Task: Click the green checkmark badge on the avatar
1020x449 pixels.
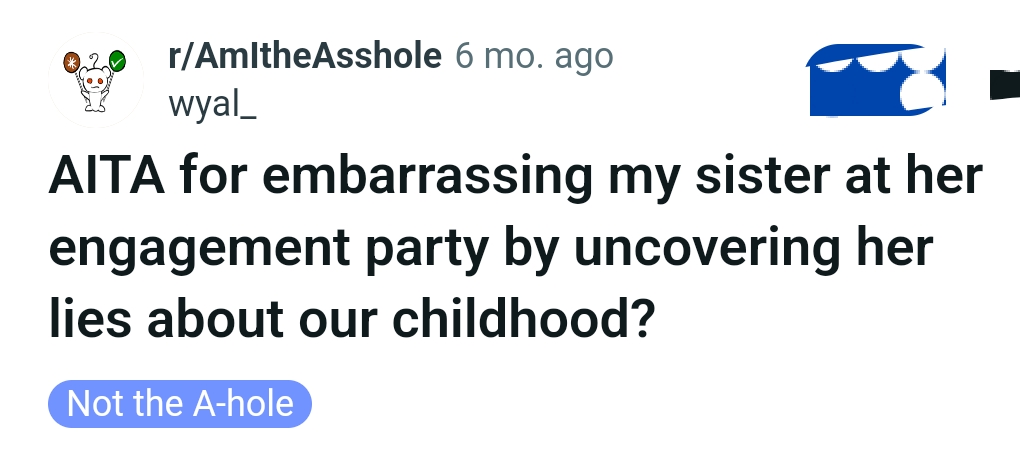Action: [x=117, y=62]
